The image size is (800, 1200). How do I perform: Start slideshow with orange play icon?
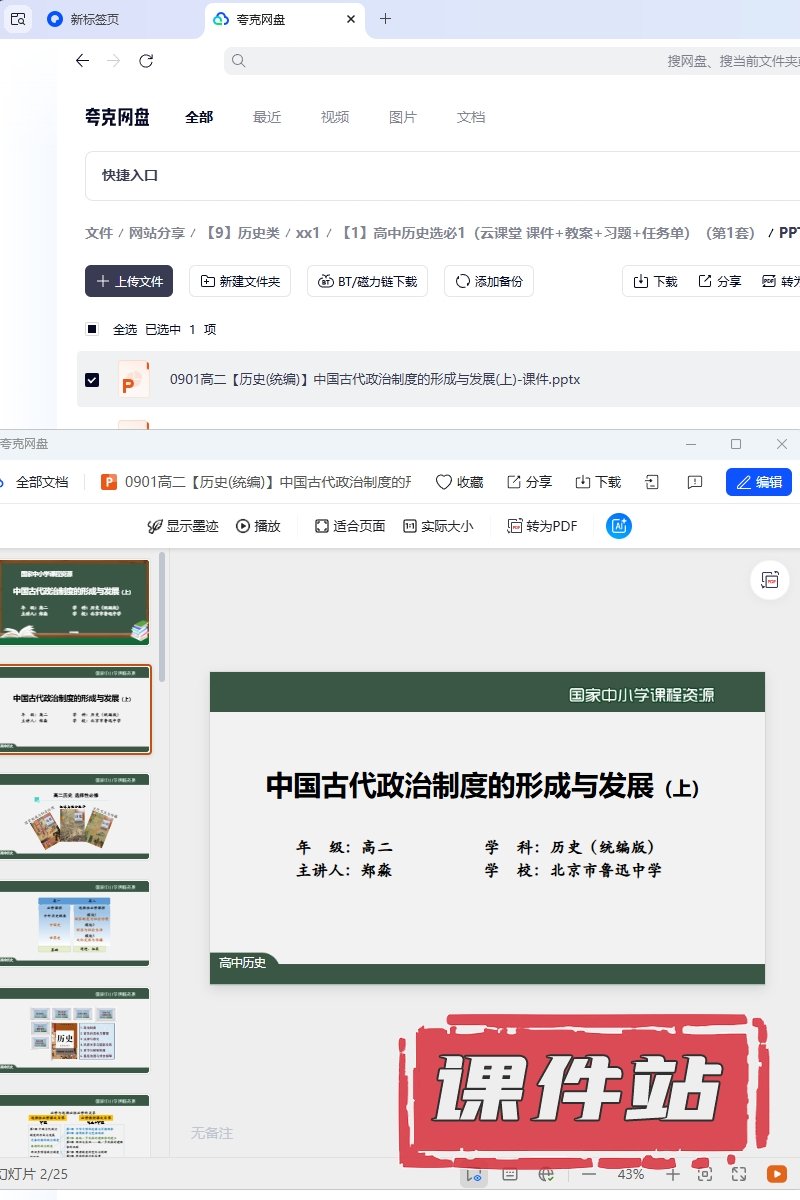[776, 1174]
